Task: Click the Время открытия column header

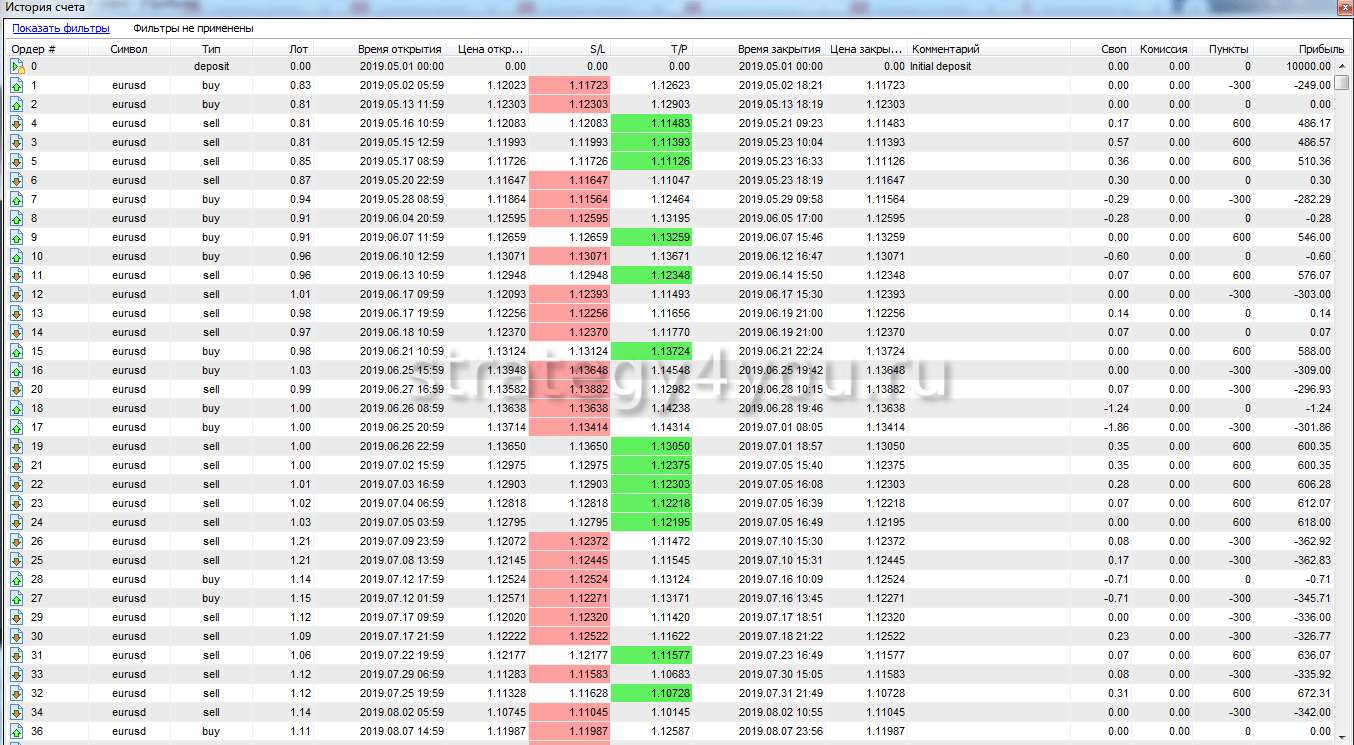Action: coord(400,49)
